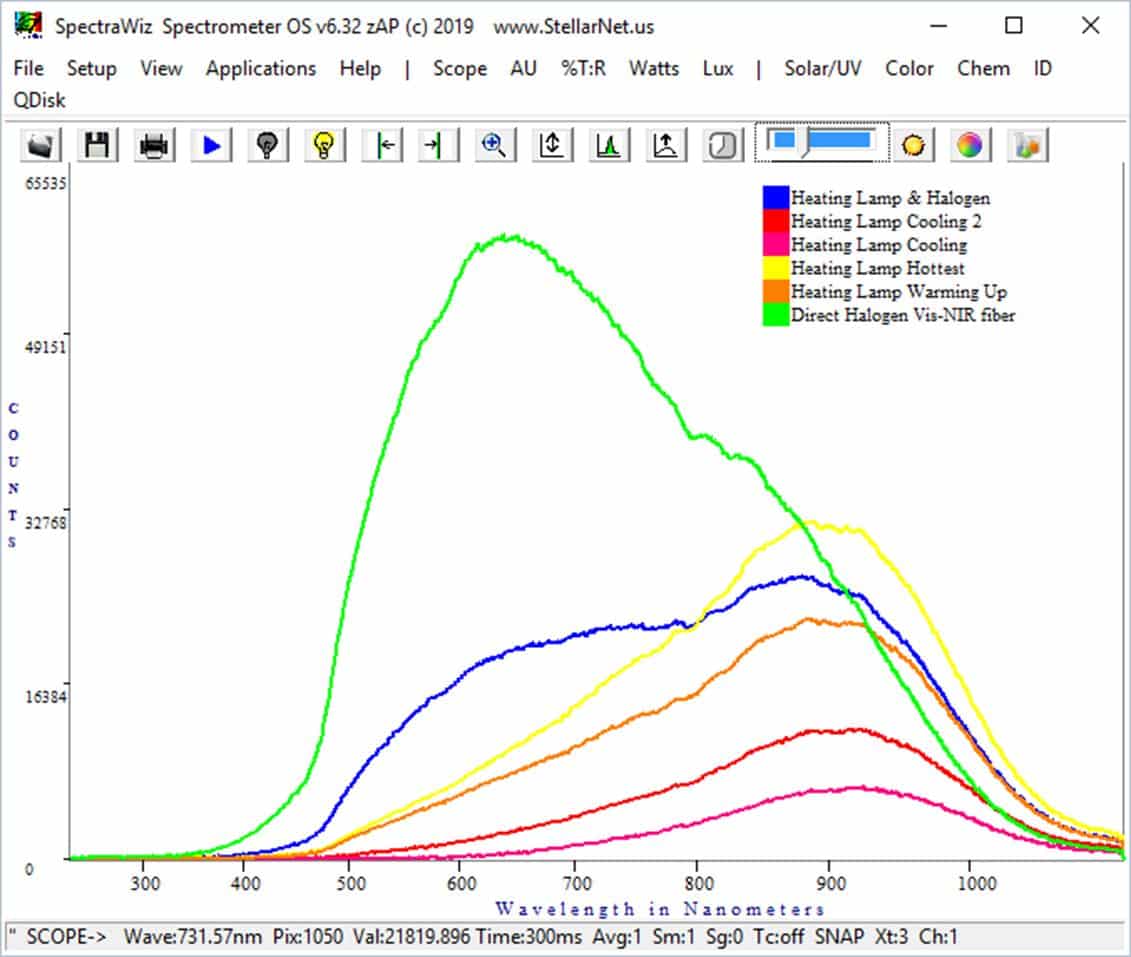Click the integration time clock icon
The height and width of the screenshot is (957, 1131).
click(723, 145)
